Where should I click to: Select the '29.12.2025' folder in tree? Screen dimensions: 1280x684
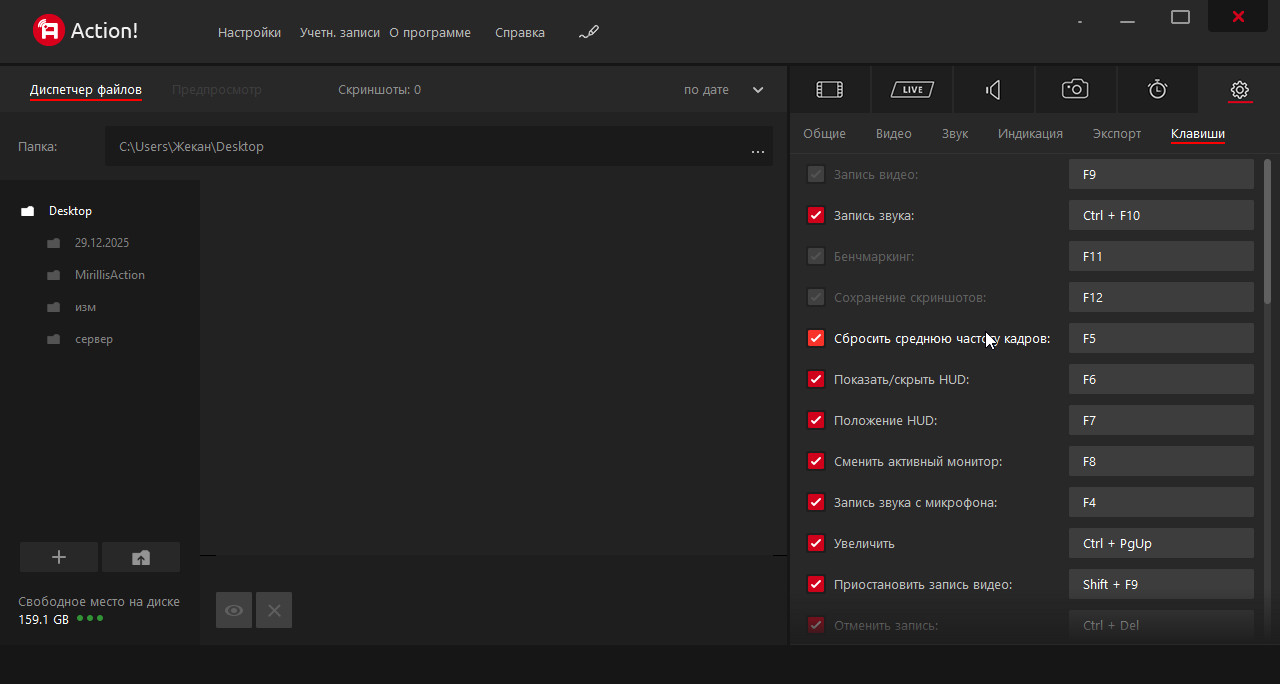click(101, 243)
